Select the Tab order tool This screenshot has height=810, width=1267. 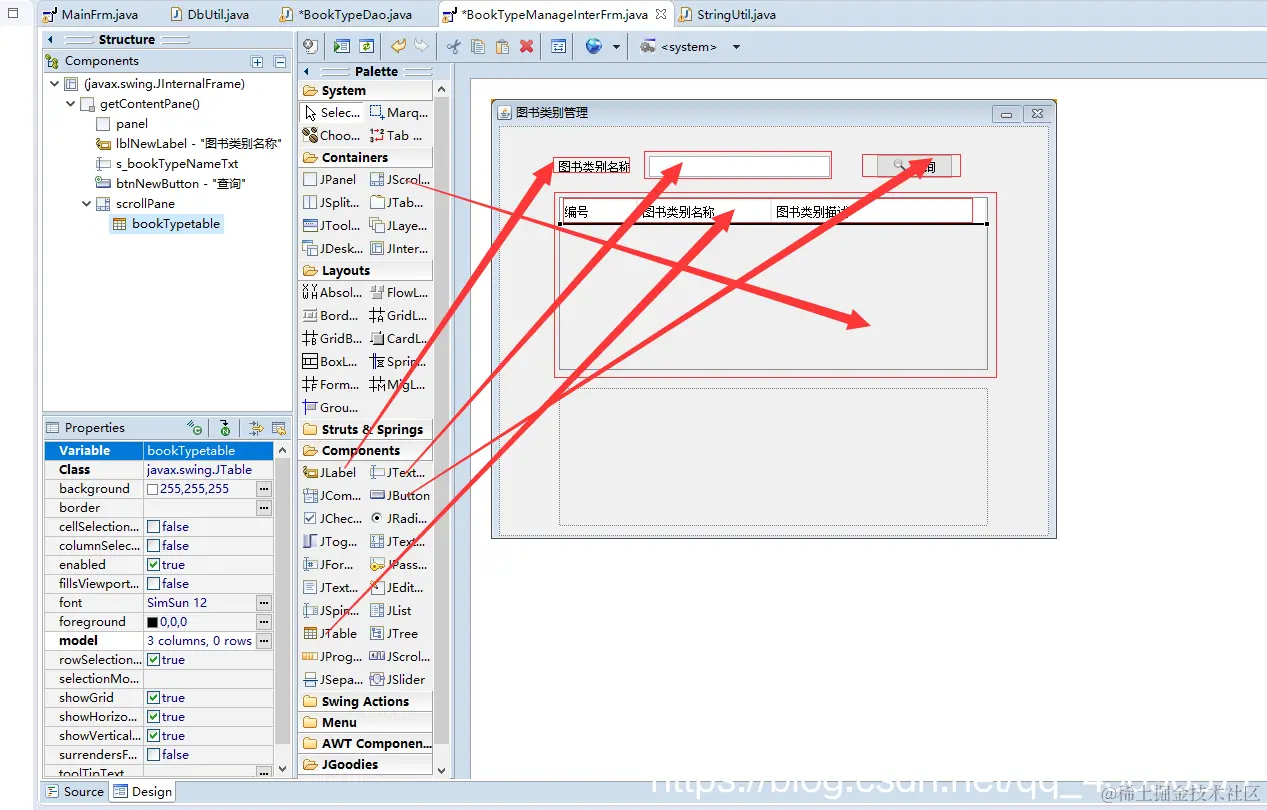point(399,136)
